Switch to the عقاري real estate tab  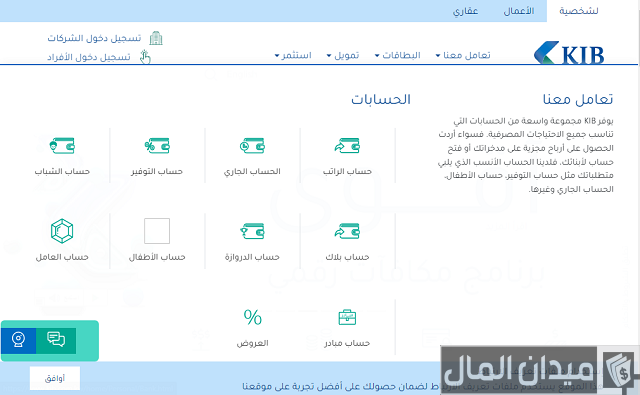[465, 11]
